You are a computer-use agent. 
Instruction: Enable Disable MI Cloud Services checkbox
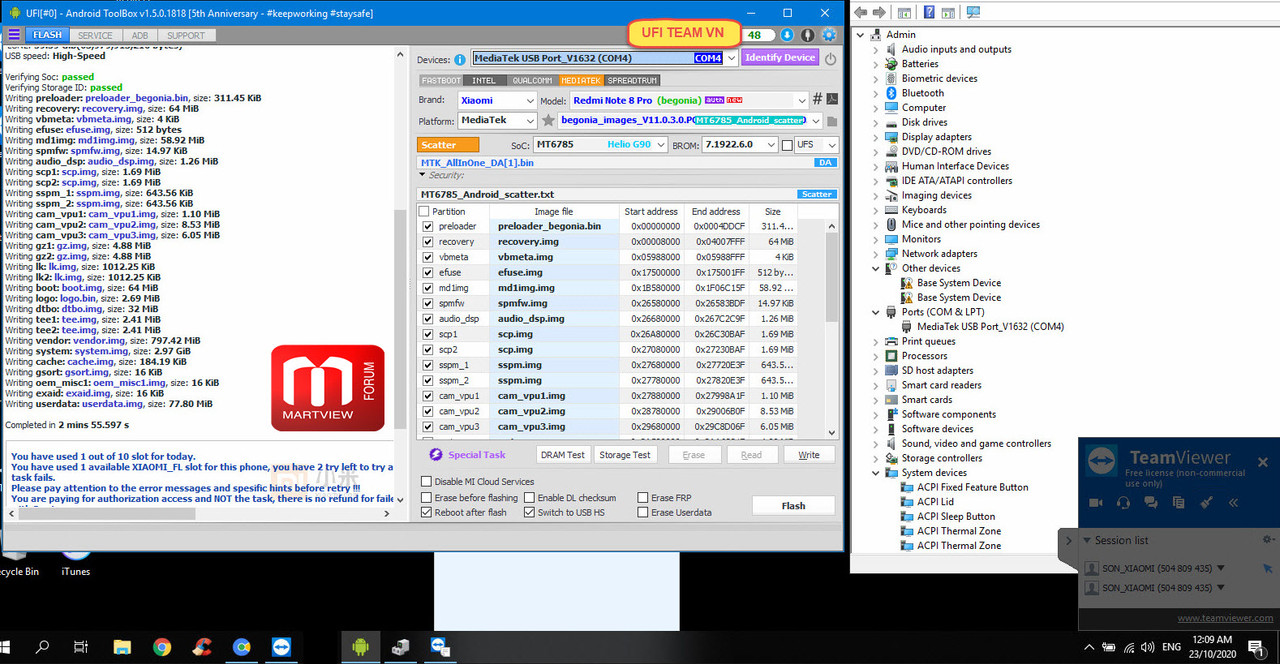tap(427, 482)
